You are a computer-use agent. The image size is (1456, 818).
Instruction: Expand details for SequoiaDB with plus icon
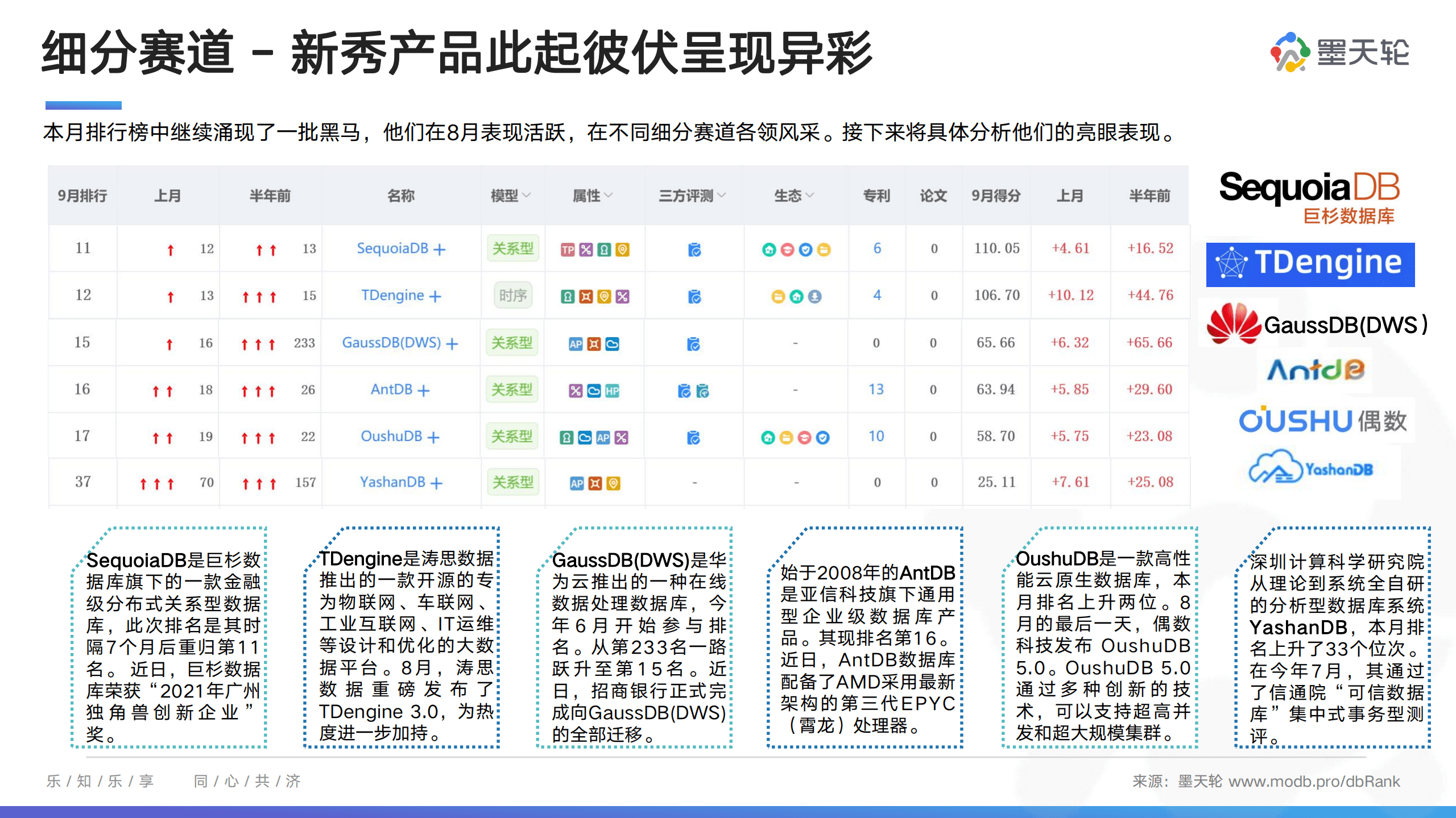tap(439, 249)
